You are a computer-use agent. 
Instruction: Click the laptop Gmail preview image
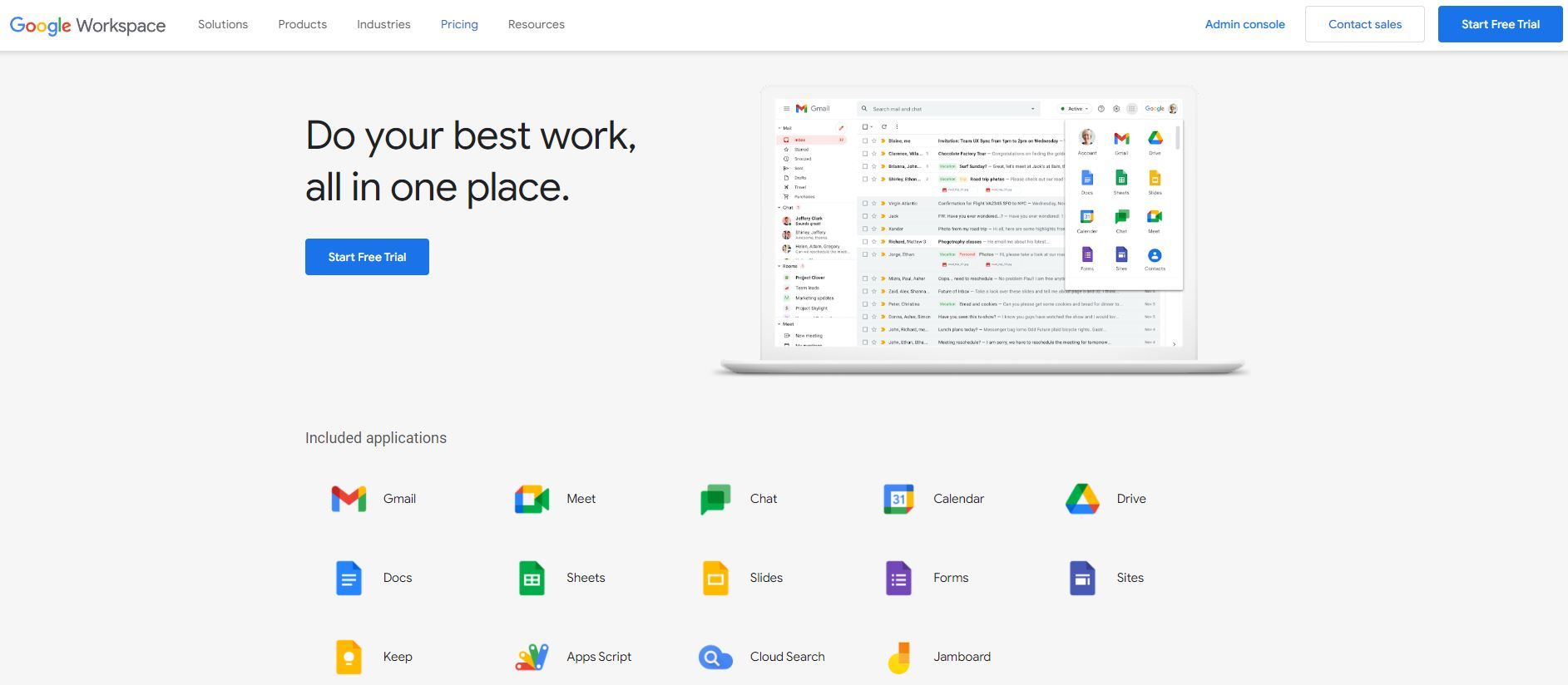pyautogui.click(x=982, y=230)
